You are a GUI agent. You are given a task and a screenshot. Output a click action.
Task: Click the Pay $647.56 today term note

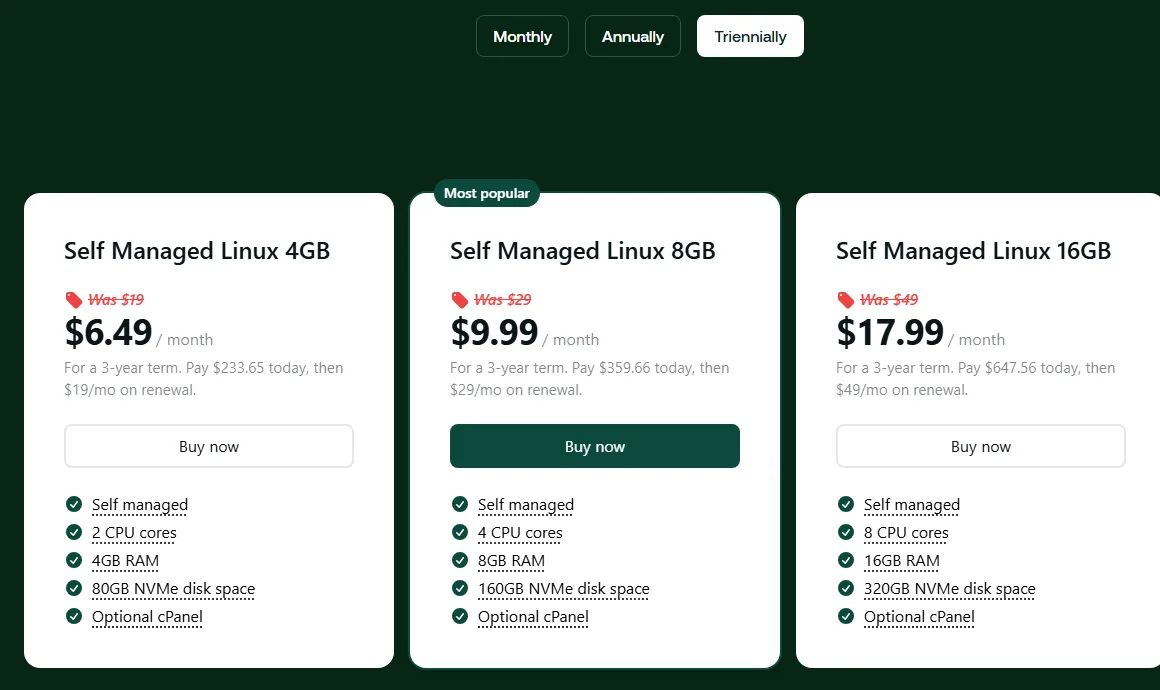click(x=976, y=379)
